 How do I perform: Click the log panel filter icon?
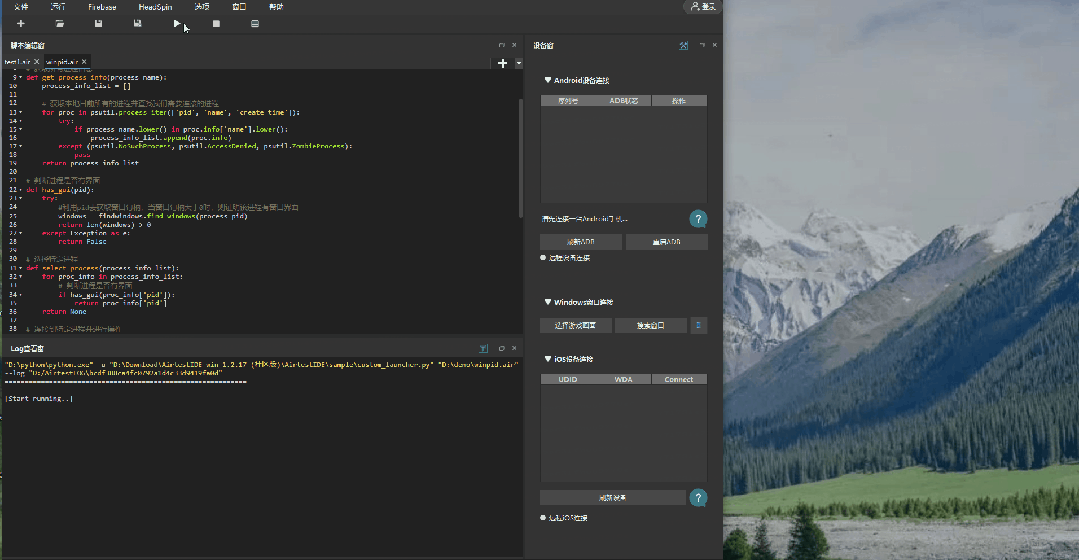click(x=484, y=349)
